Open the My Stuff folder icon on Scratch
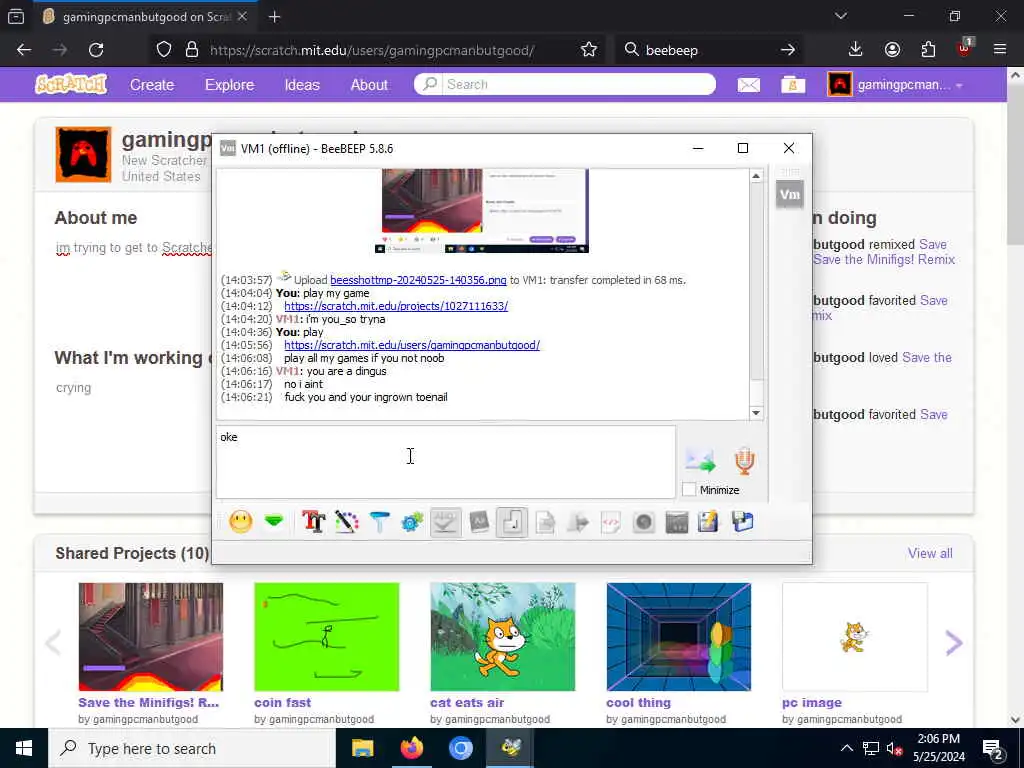Image resolution: width=1024 pixels, height=768 pixels. 793,85
